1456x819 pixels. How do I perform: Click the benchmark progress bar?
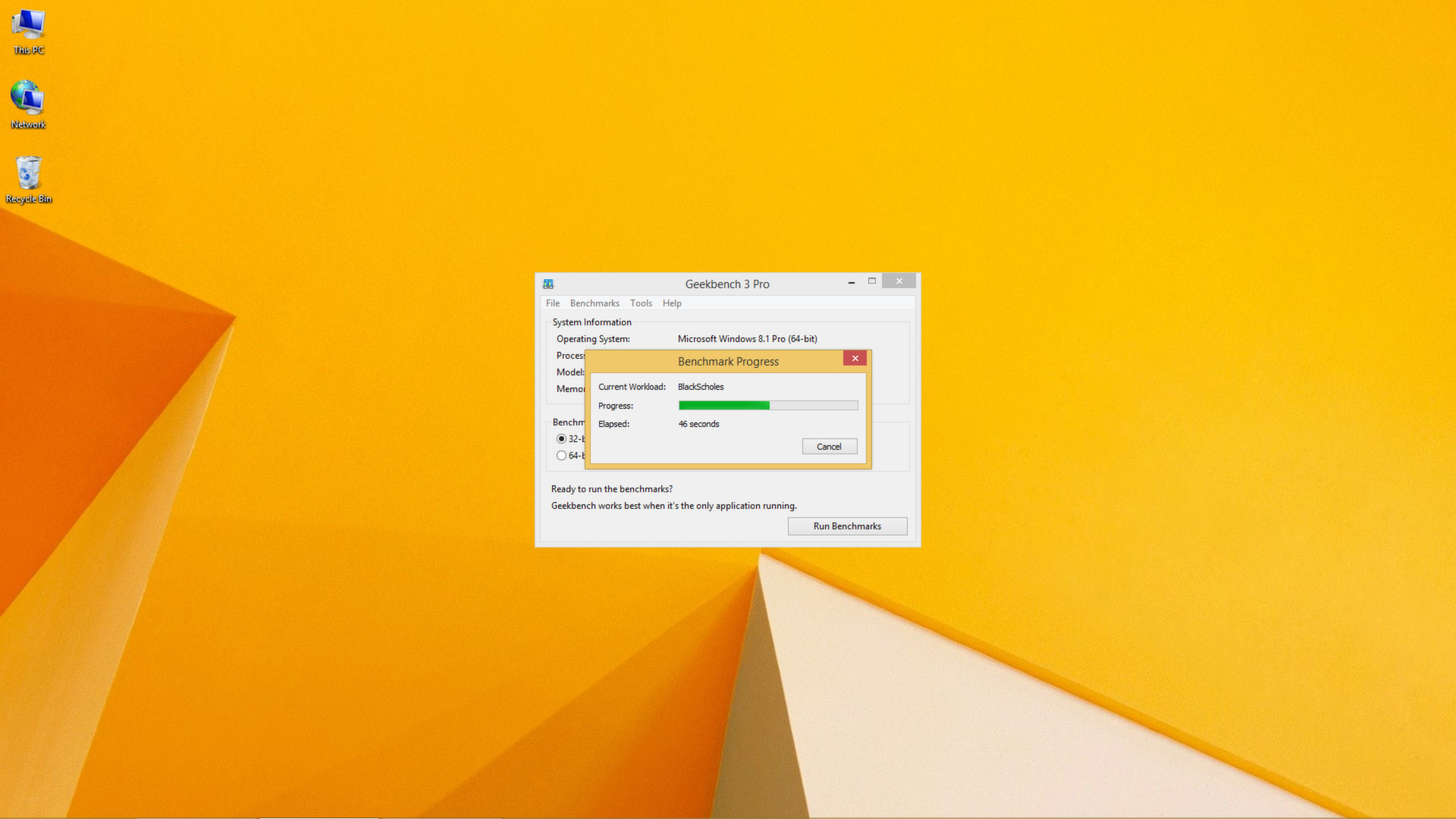[x=768, y=406]
